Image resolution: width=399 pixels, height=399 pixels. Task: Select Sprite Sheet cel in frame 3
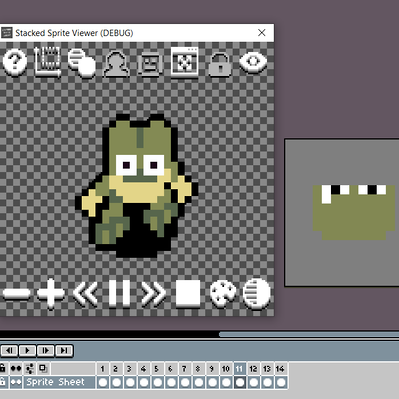click(x=130, y=382)
